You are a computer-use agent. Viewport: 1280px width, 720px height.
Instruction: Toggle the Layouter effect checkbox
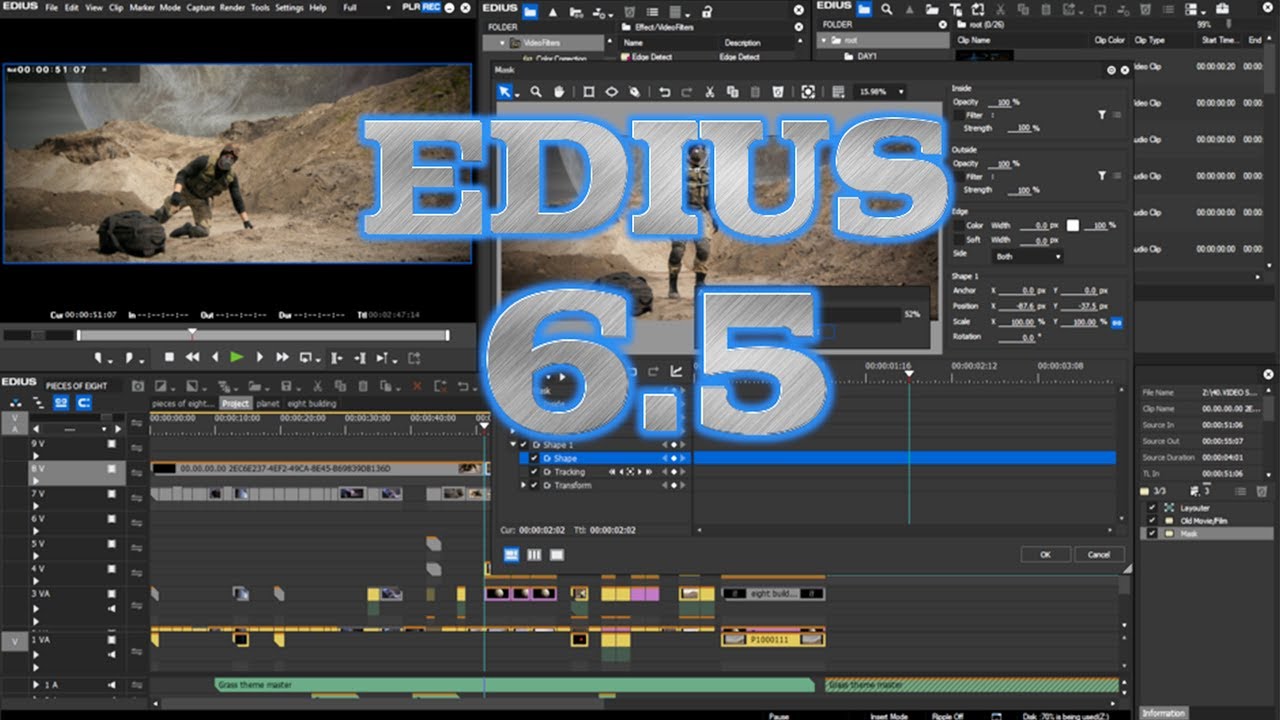coord(1153,508)
